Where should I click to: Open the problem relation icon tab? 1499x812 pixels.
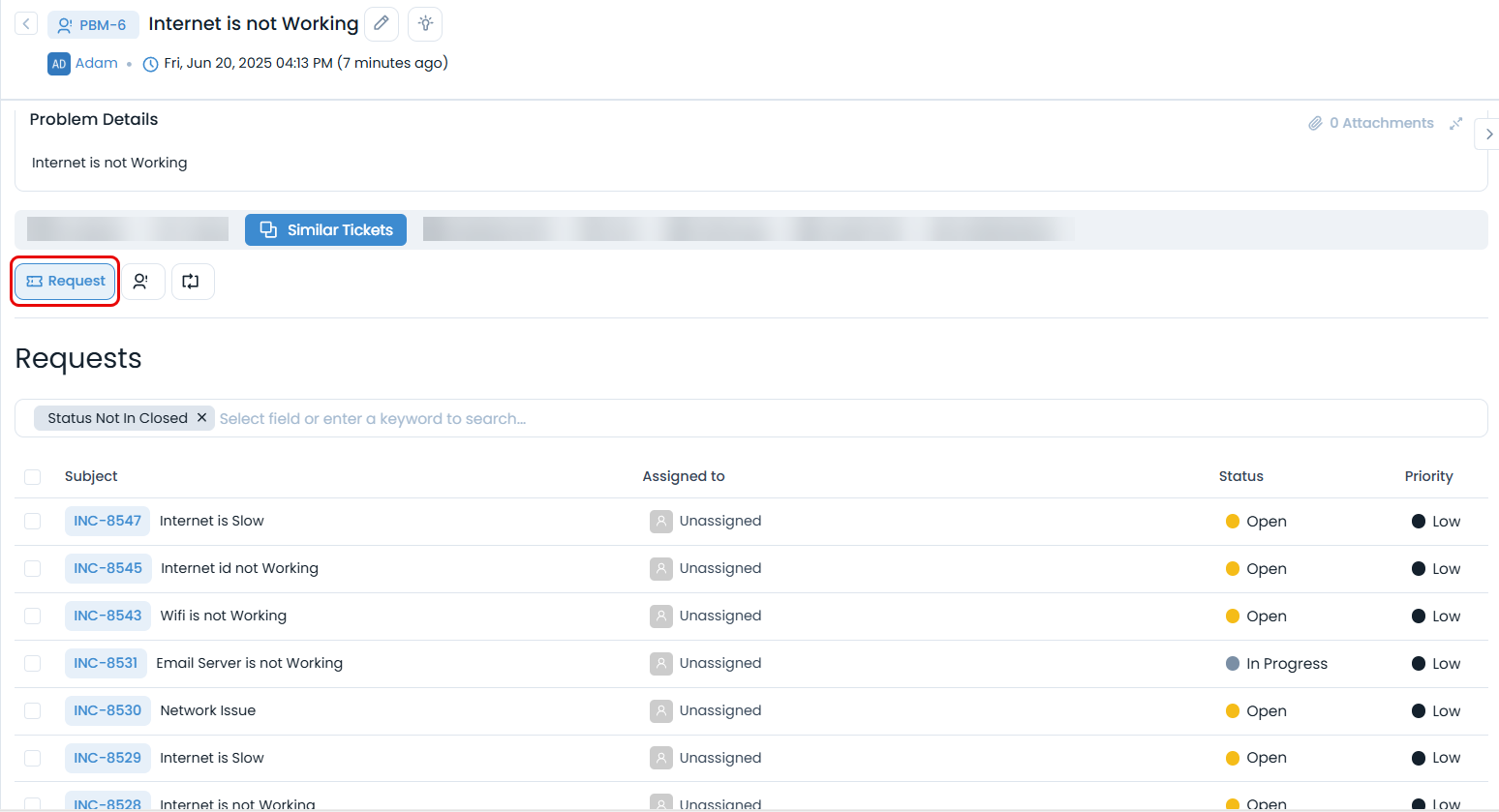(x=142, y=282)
